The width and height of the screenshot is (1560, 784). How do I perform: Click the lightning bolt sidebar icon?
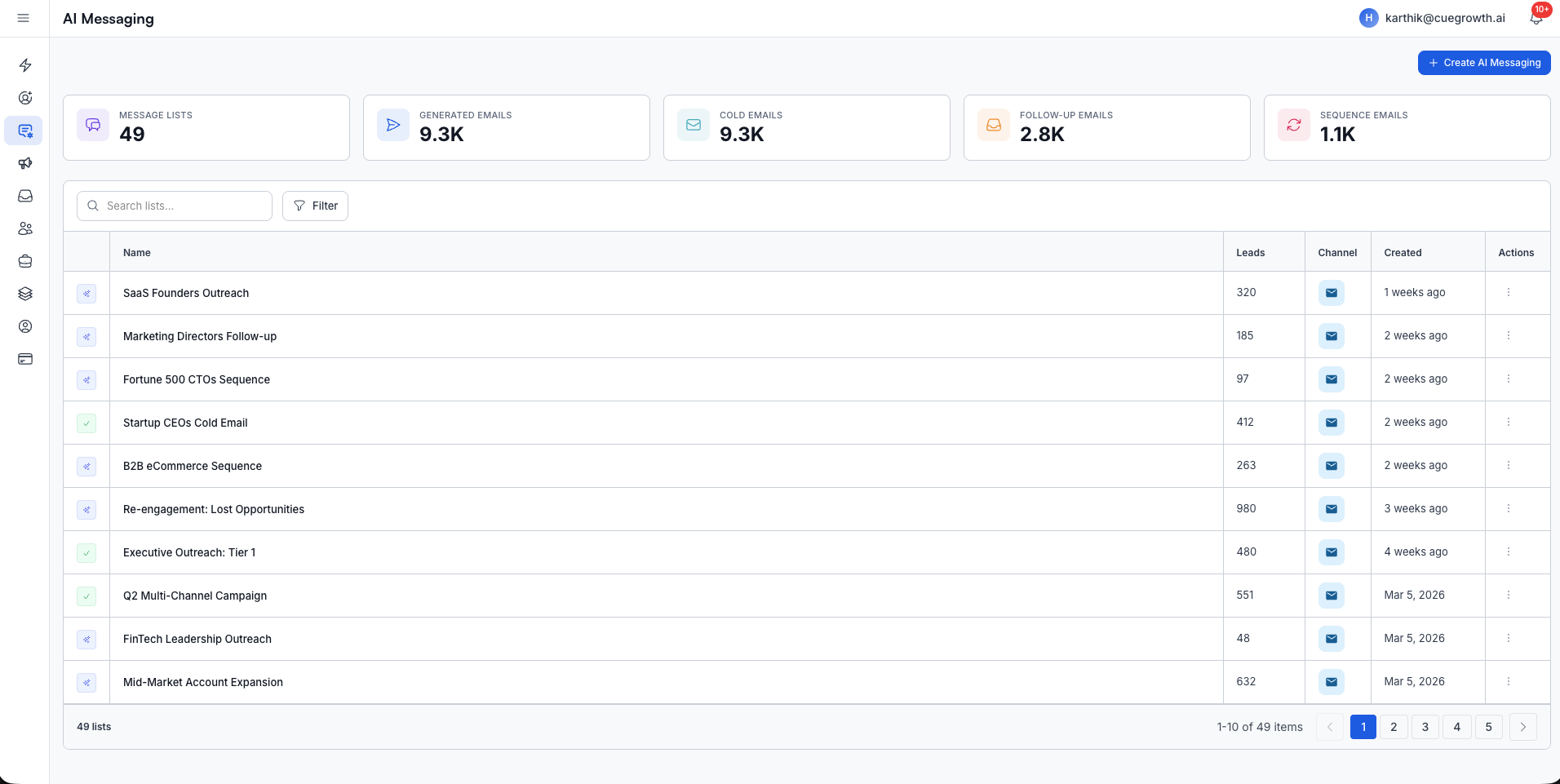pos(25,65)
